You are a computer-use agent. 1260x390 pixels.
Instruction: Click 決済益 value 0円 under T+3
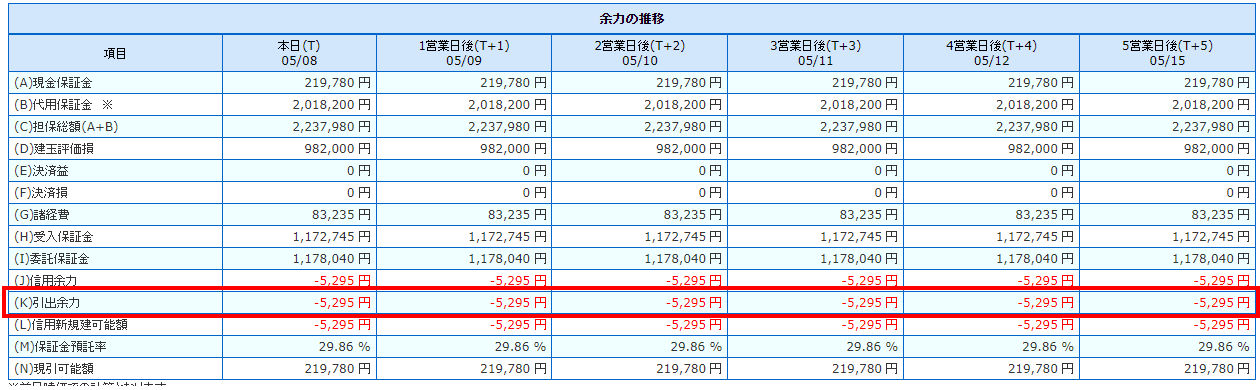coord(886,170)
